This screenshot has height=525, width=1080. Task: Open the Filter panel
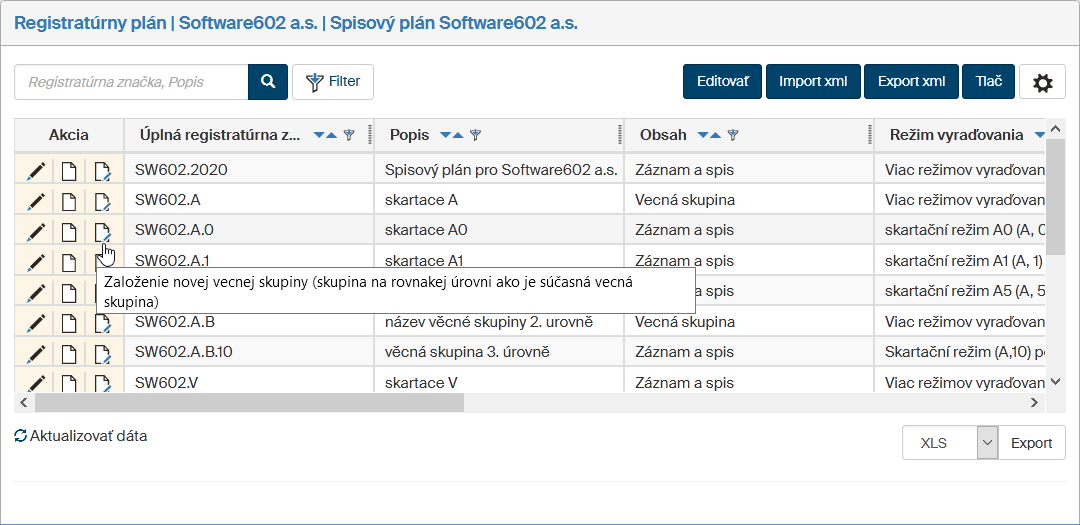(333, 82)
